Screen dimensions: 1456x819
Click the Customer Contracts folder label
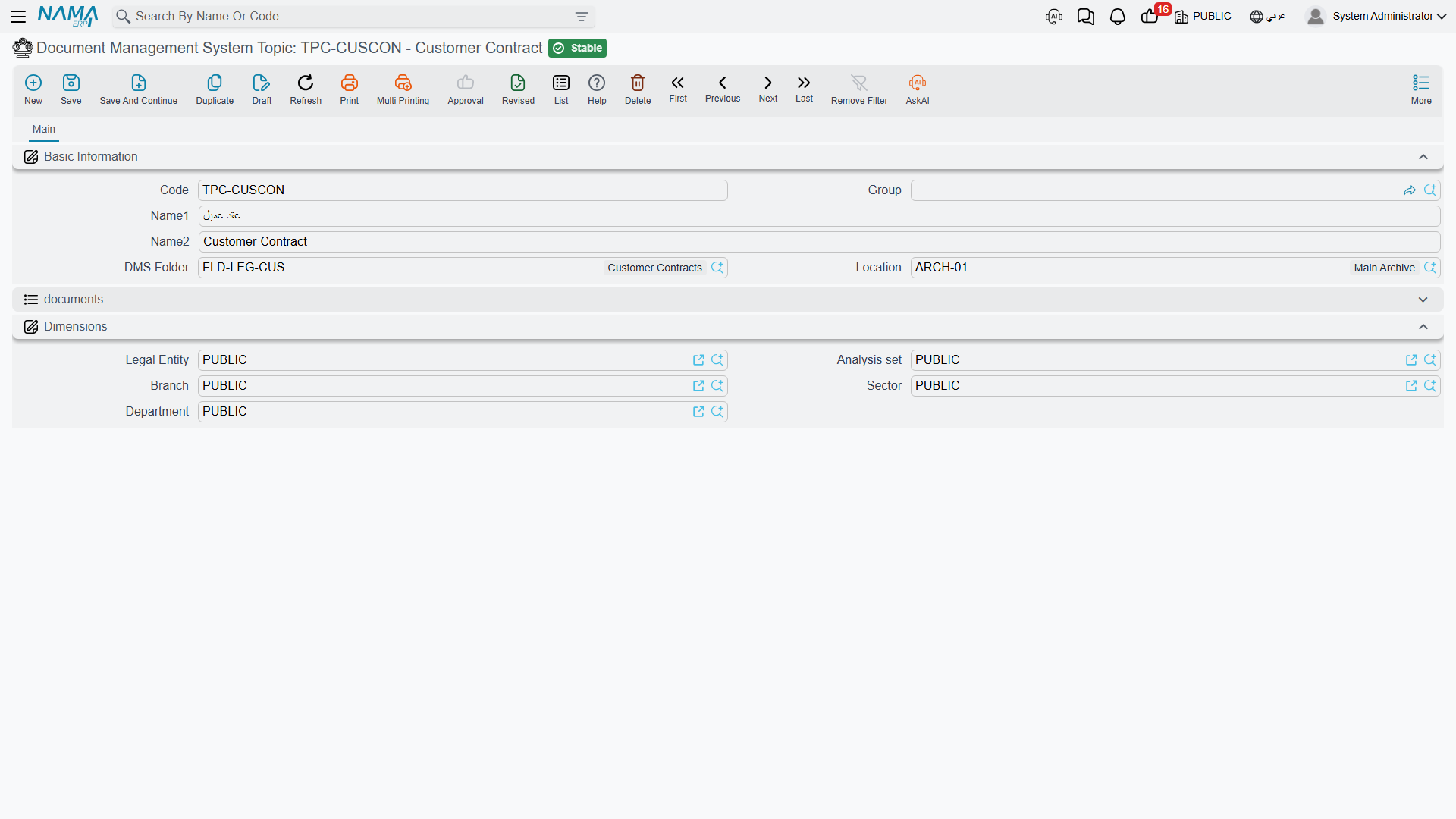pos(654,268)
